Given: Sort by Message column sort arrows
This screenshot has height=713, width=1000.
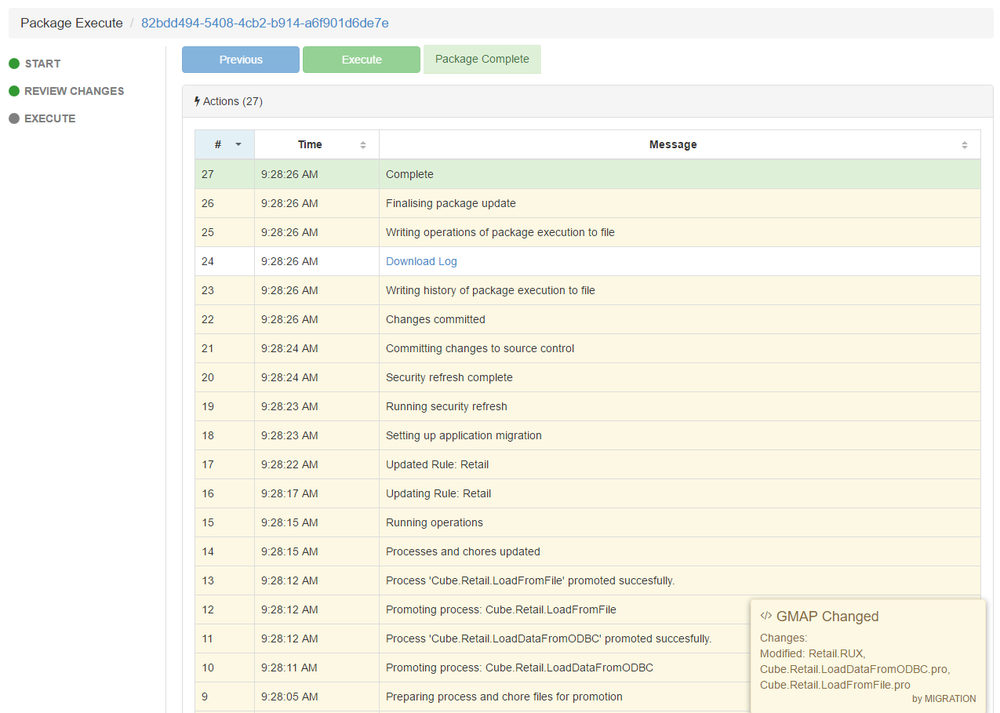Looking at the screenshot, I should point(964,145).
